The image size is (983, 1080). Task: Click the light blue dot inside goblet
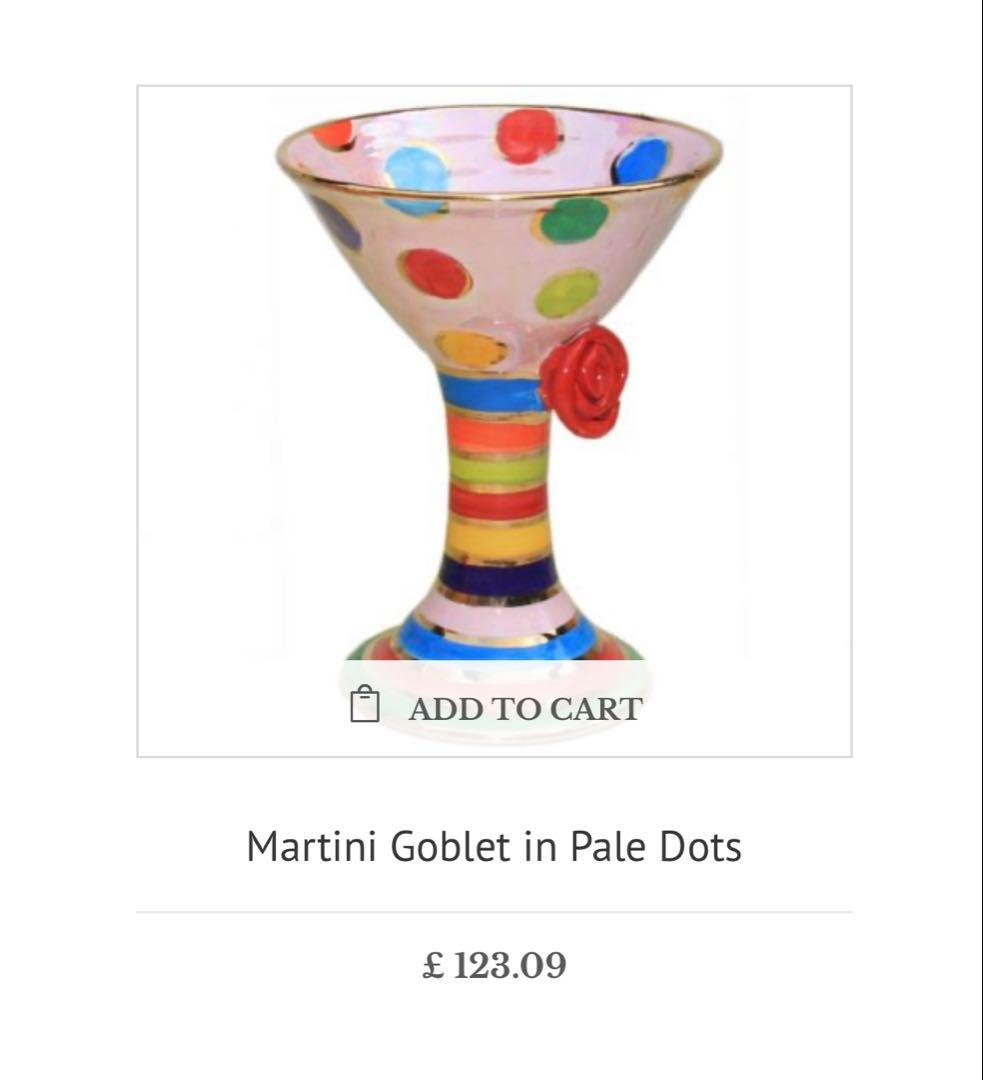pos(416,170)
